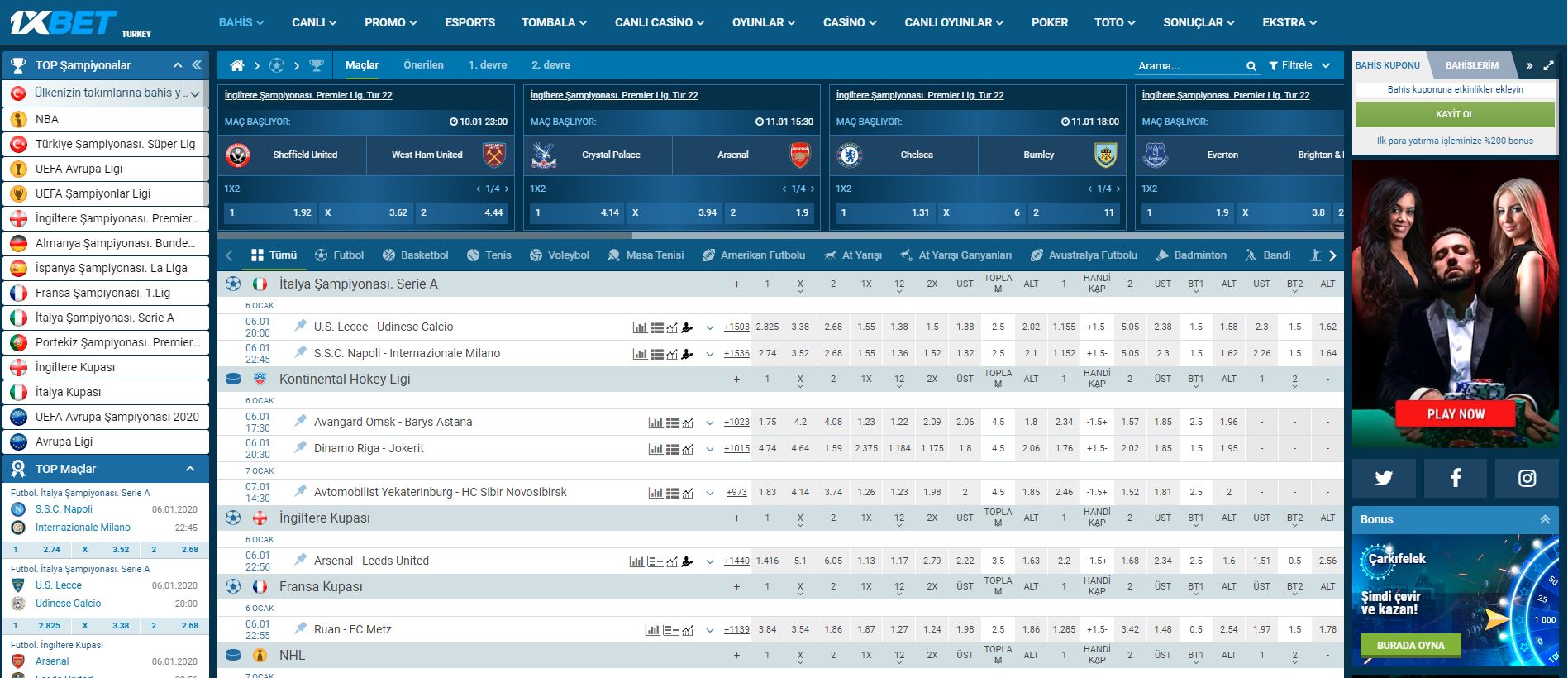Pin the Ruan - FC Metz match
1568x678 pixels.
(x=301, y=628)
